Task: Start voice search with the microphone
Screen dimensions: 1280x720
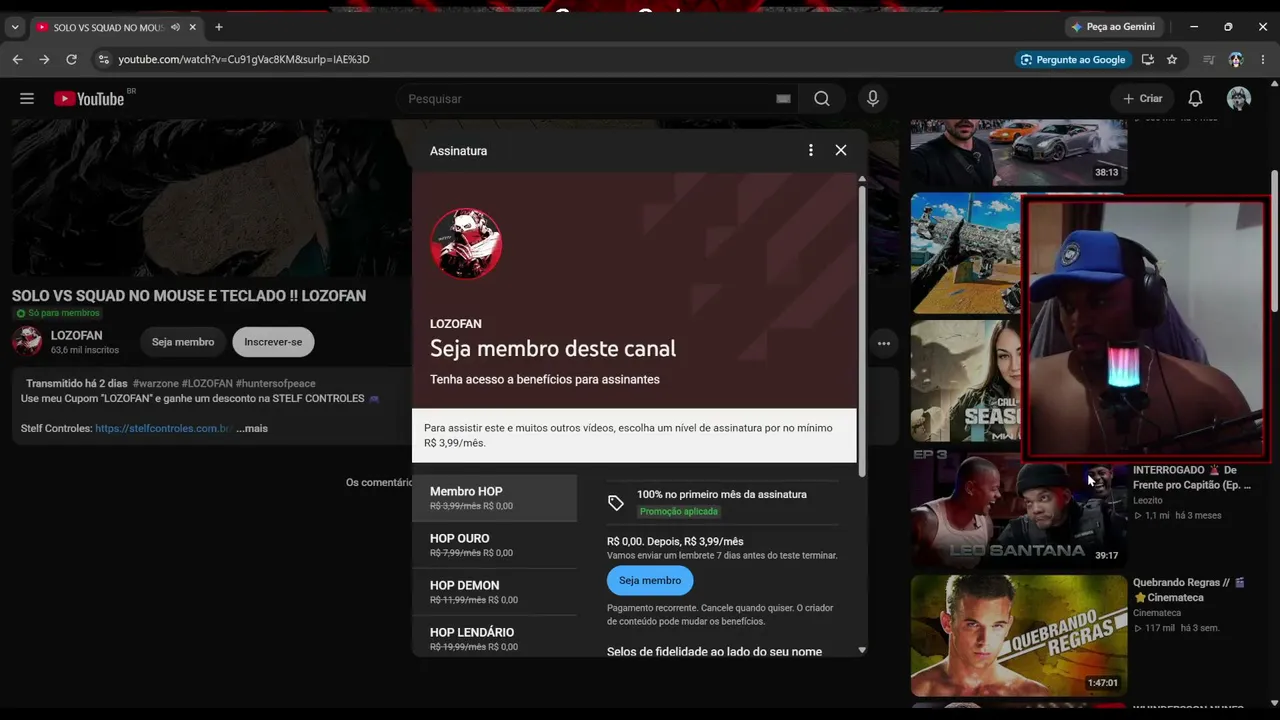Action: [873, 98]
